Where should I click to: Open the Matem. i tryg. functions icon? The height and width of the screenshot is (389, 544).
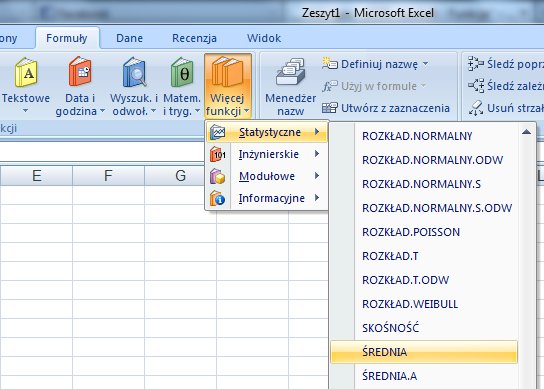(x=182, y=72)
